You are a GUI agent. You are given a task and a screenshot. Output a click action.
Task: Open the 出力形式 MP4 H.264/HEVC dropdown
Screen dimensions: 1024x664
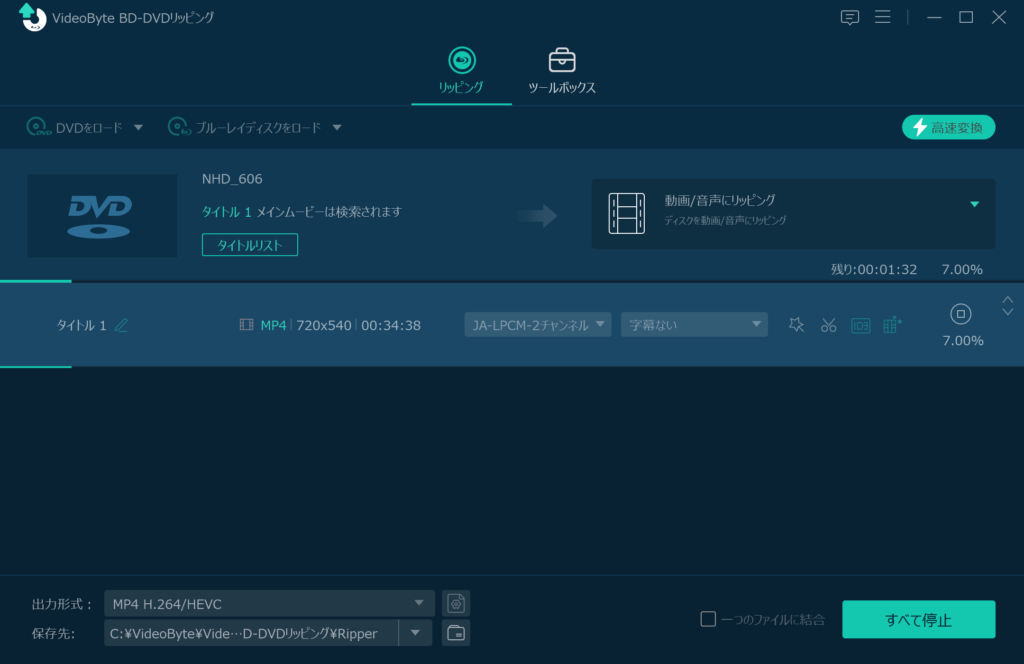[269, 603]
